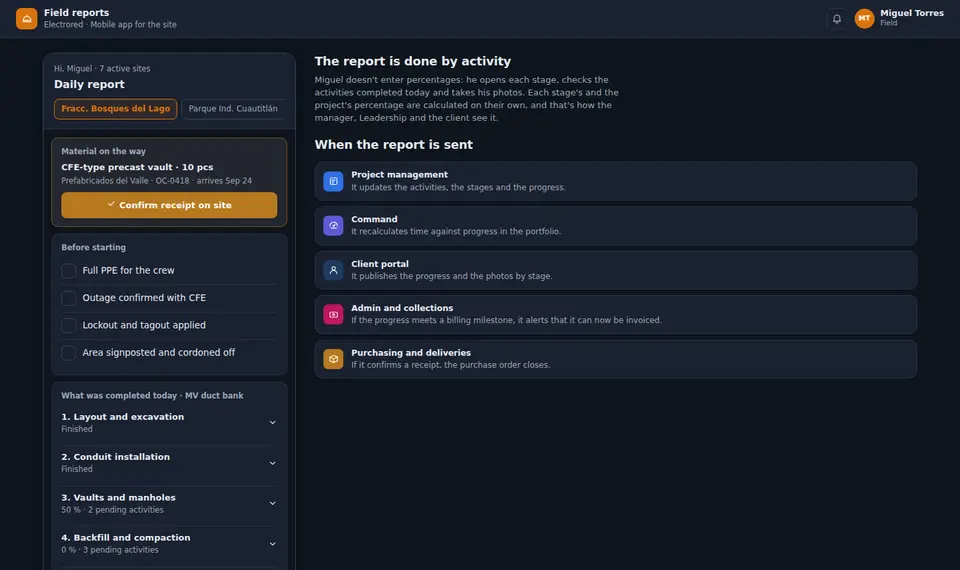Click the orange Field reports app logo

(x=26, y=18)
